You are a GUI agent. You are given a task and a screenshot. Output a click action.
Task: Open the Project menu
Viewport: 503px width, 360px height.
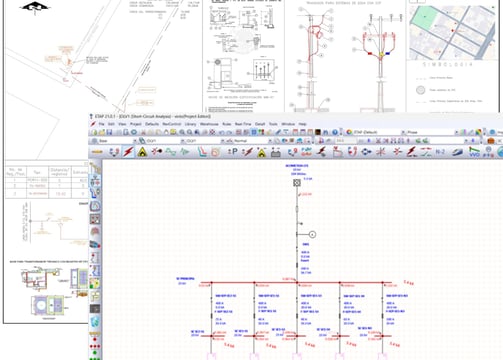[x=135, y=124]
